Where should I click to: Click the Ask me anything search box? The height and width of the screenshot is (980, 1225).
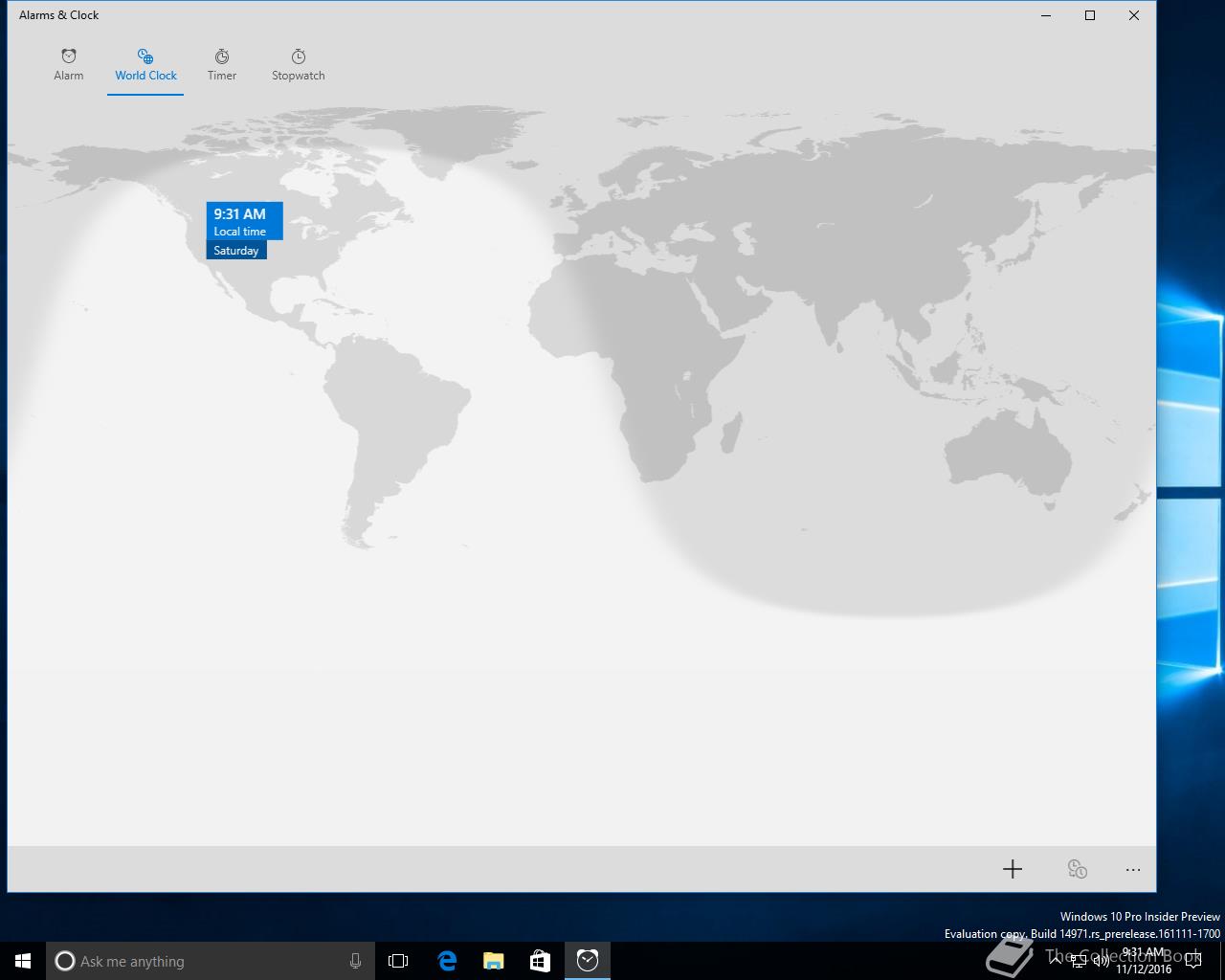click(210, 961)
